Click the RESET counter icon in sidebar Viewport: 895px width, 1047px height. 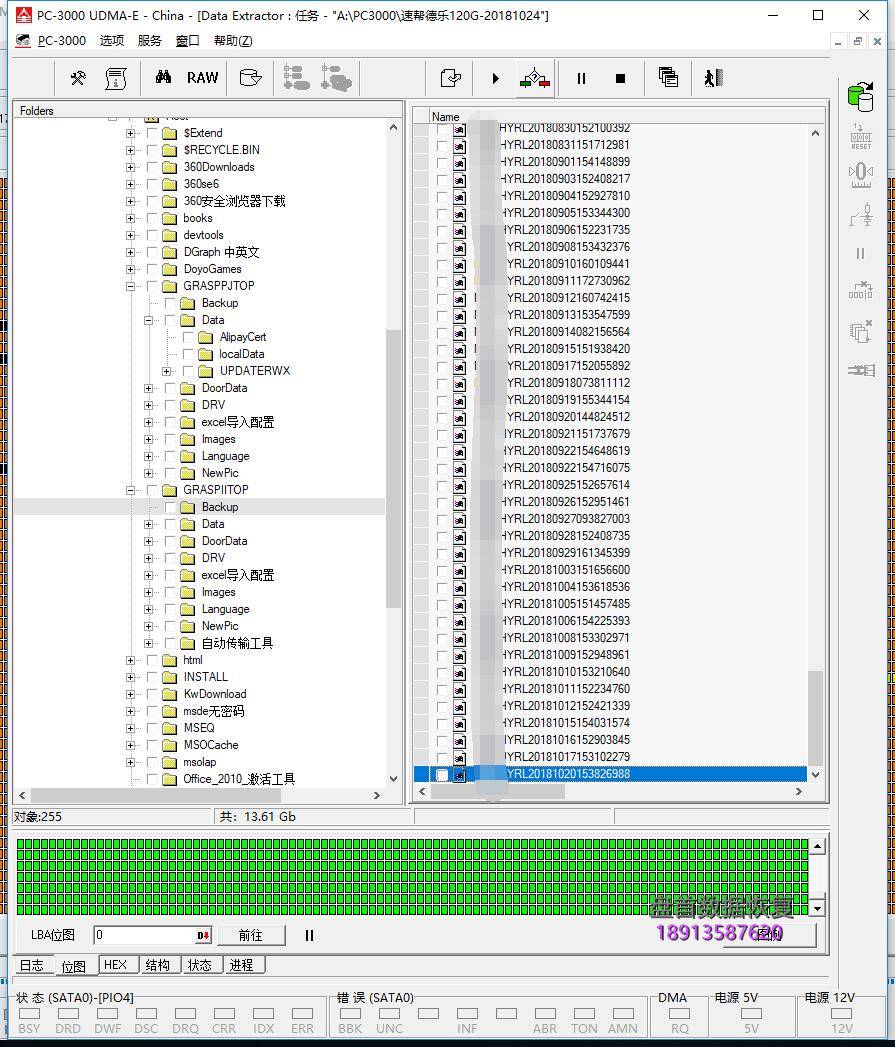click(x=861, y=137)
